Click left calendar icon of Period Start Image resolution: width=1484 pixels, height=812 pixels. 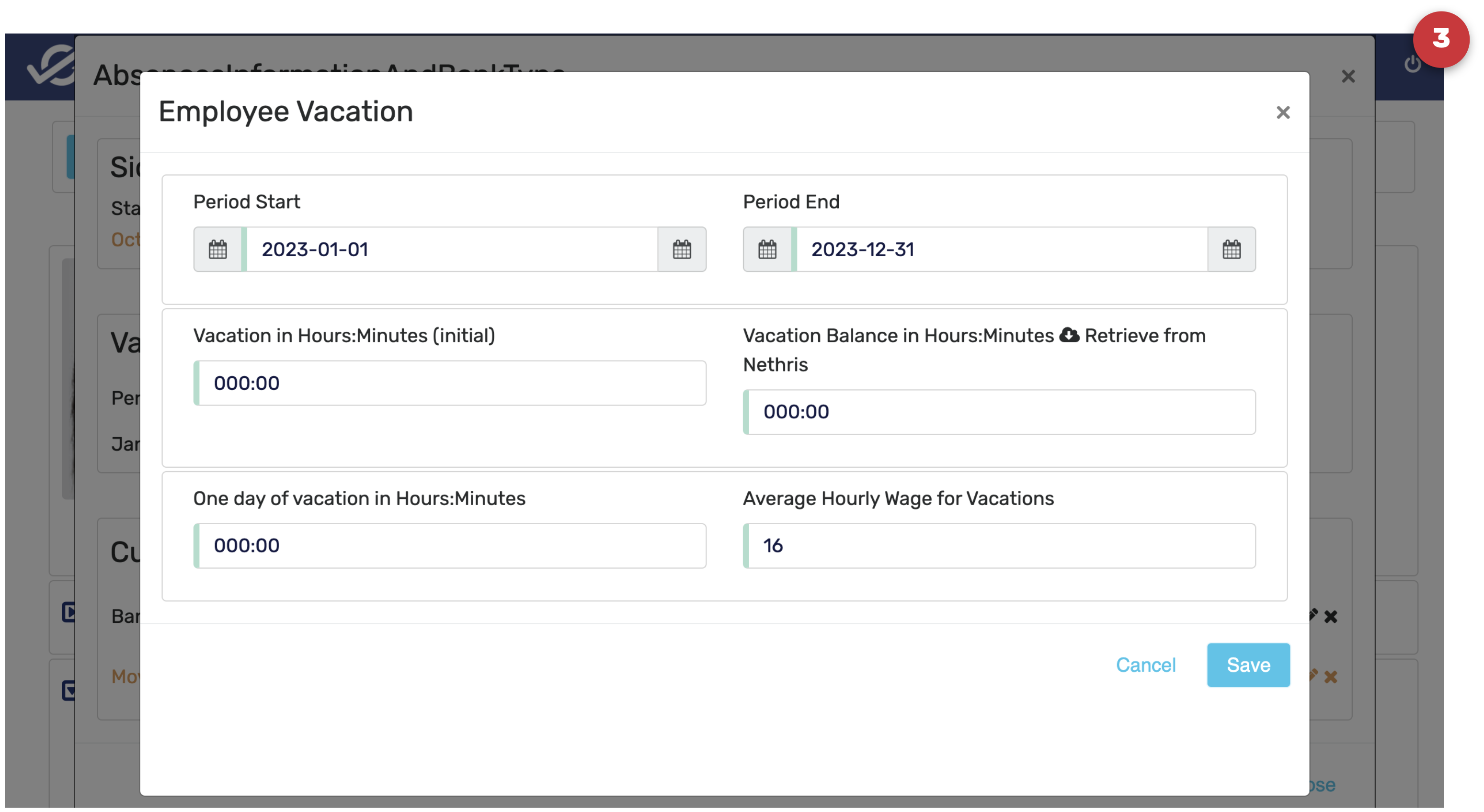tap(217, 249)
